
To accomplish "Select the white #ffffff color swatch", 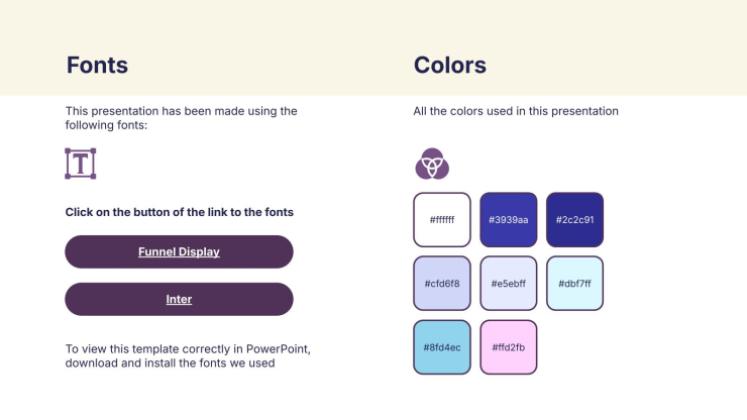I will click(x=442, y=220).
